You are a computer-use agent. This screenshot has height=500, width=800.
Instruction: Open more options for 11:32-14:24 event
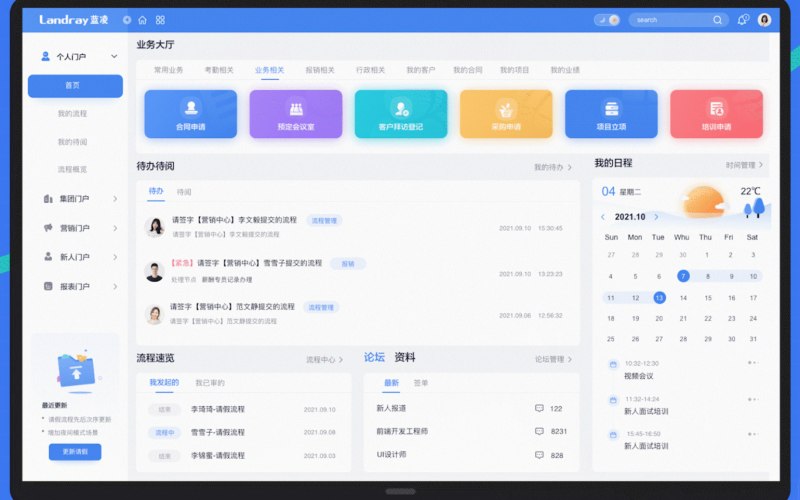(x=753, y=399)
